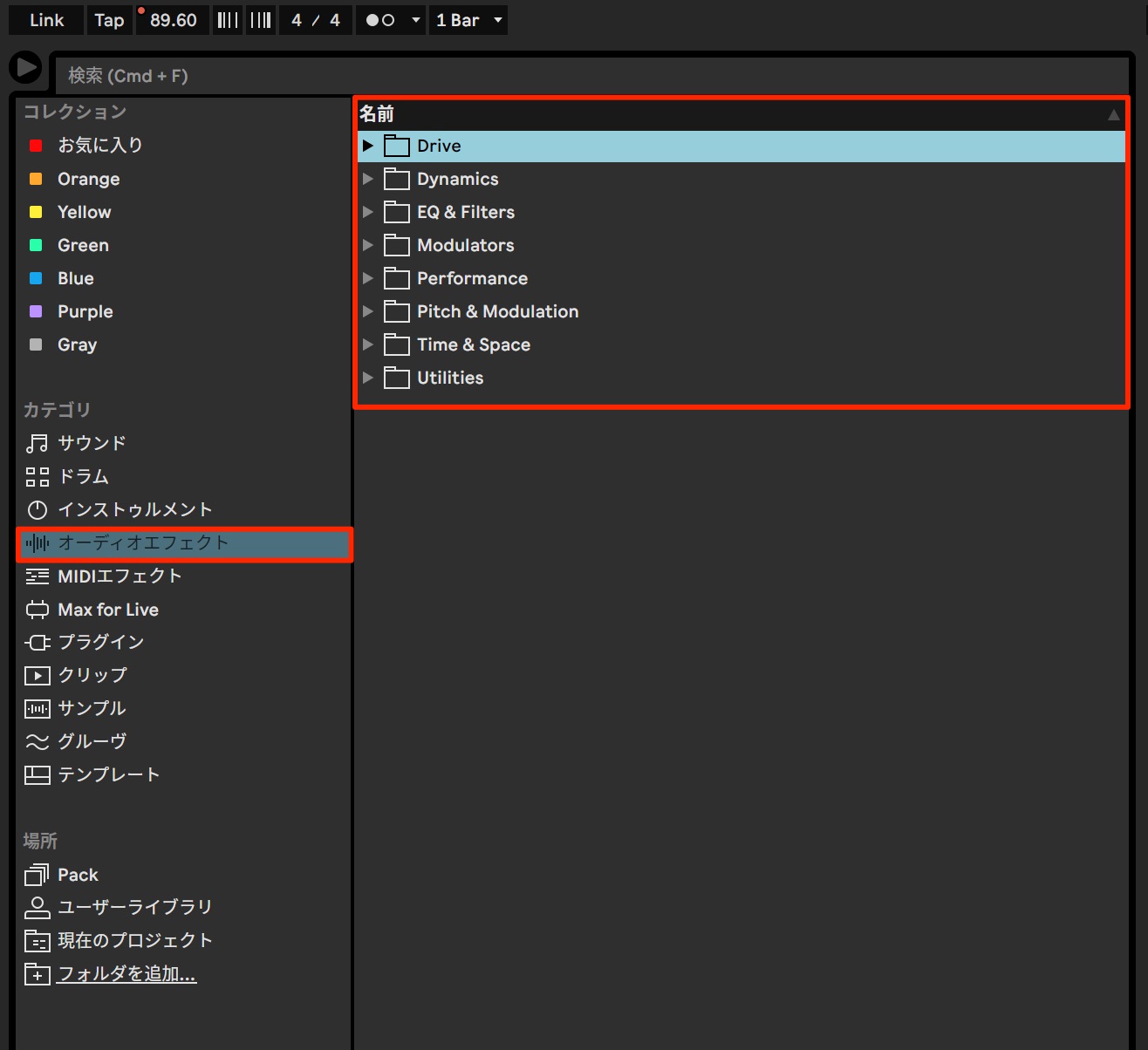Open the 1 Bar quantization dropdown
The image size is (1148, 1050).
click(468, 20)
